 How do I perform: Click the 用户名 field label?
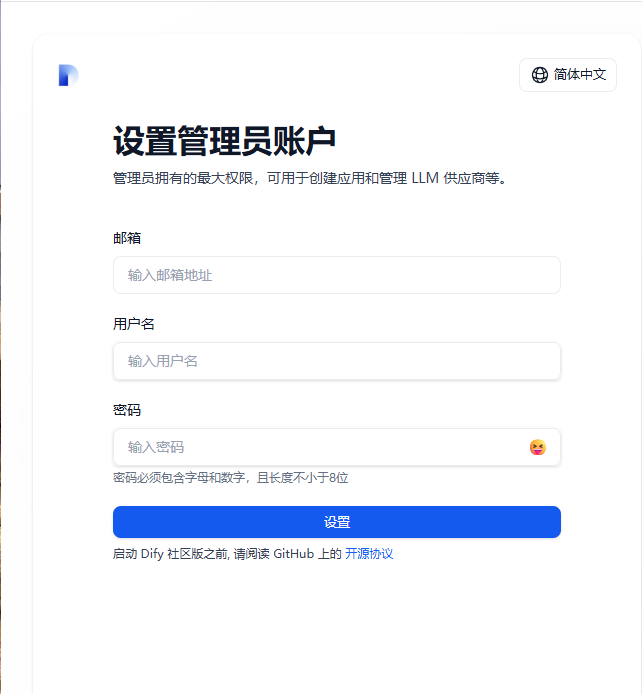click(134, 324)
